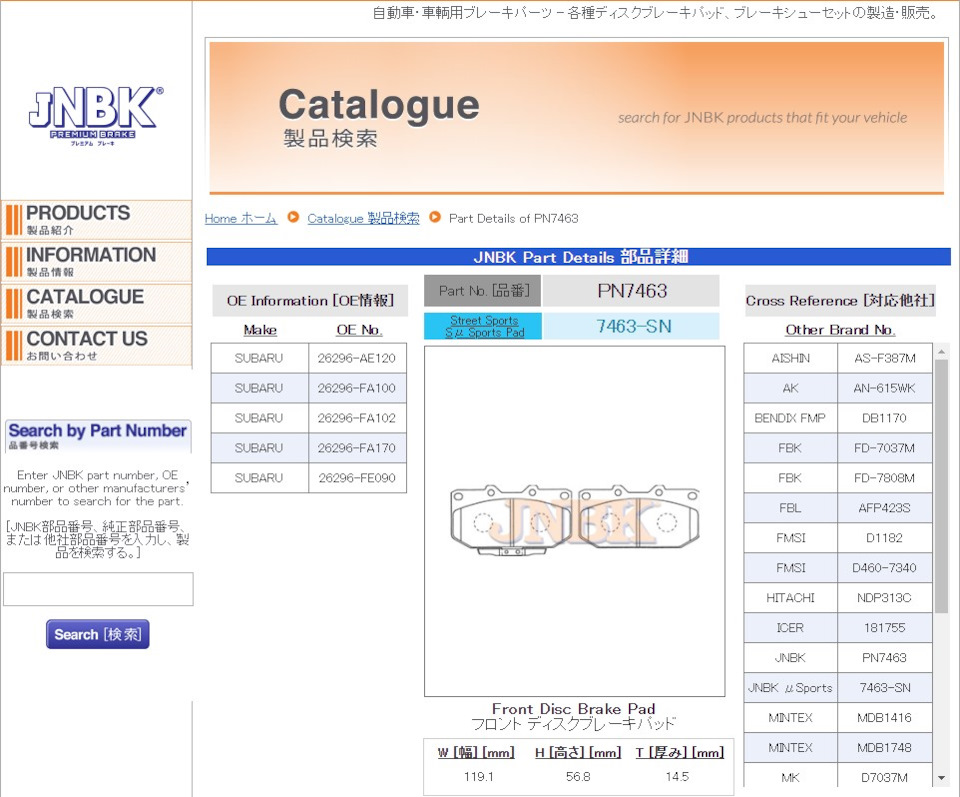960x797 pixels.
Task: Select JNBK cross reference PN7463
Action: pyautogui.click(x=885, y=658)
